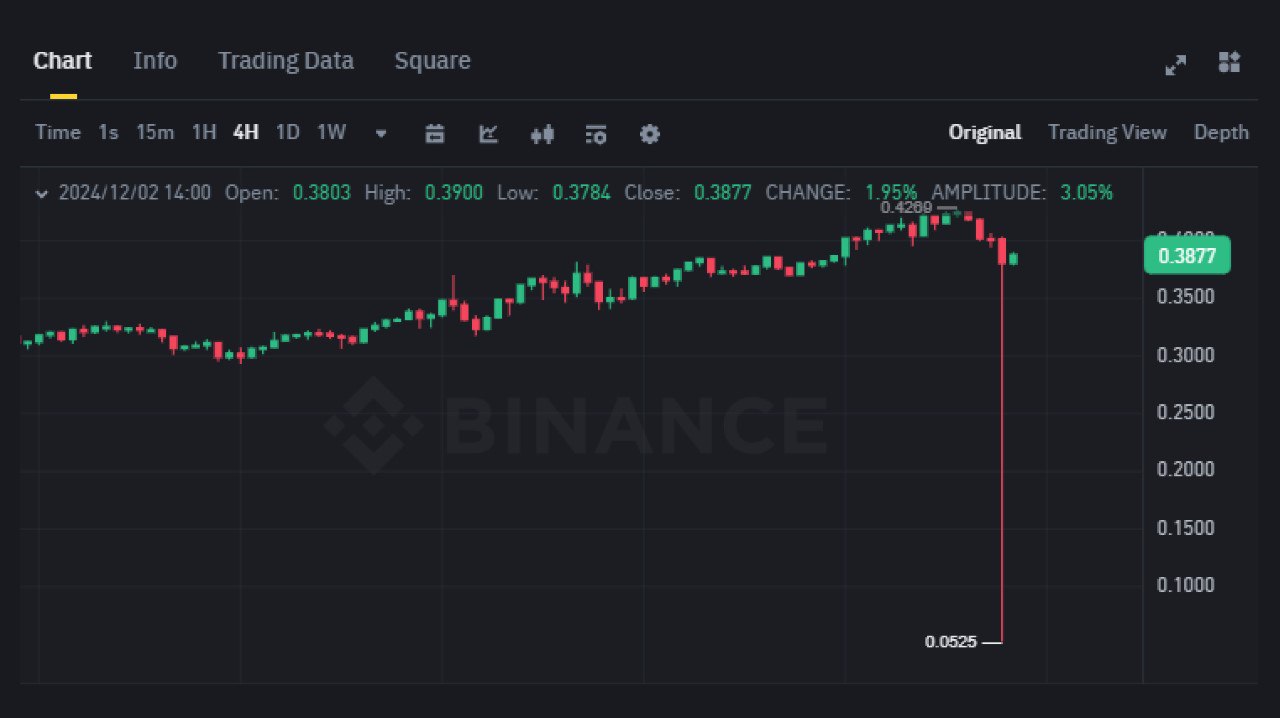This screenshot has width=1280, height=718.
Task: Select the Time interval option
Action: pyautogui.click(x=58, y=132)
